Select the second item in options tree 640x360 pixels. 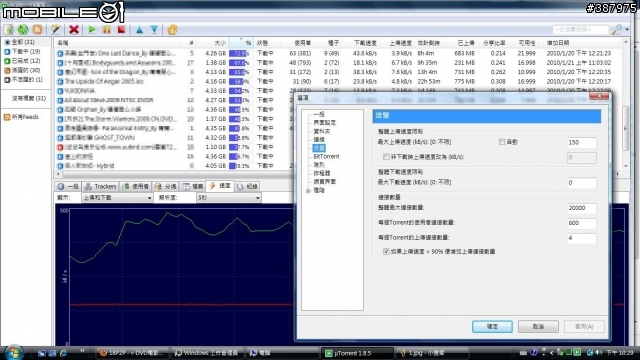coord(324,123)
